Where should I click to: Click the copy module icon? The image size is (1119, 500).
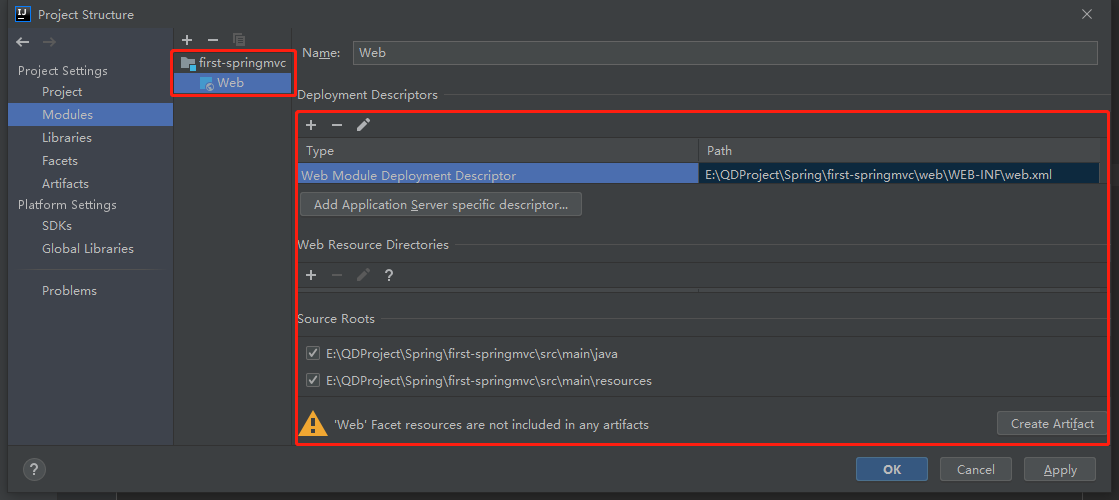coord(239,40)
